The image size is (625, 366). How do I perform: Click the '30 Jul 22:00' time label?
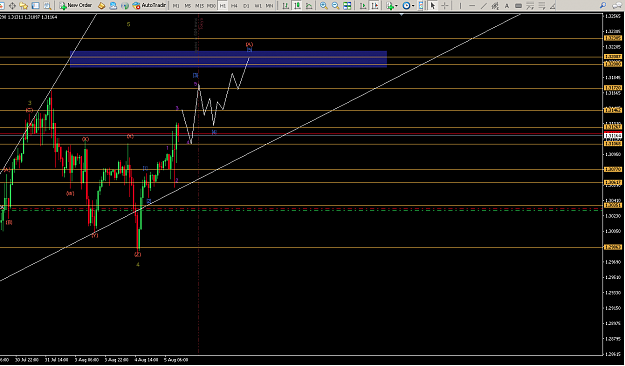27,359
